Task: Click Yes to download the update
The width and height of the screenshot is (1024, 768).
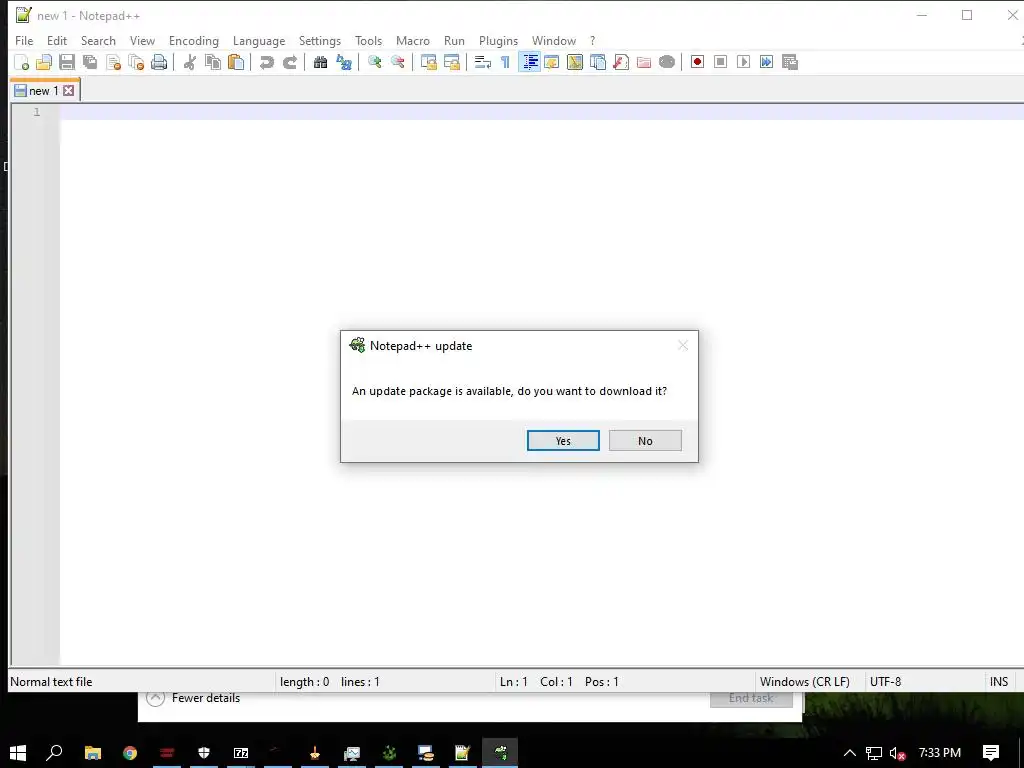Action: [563, 441]
